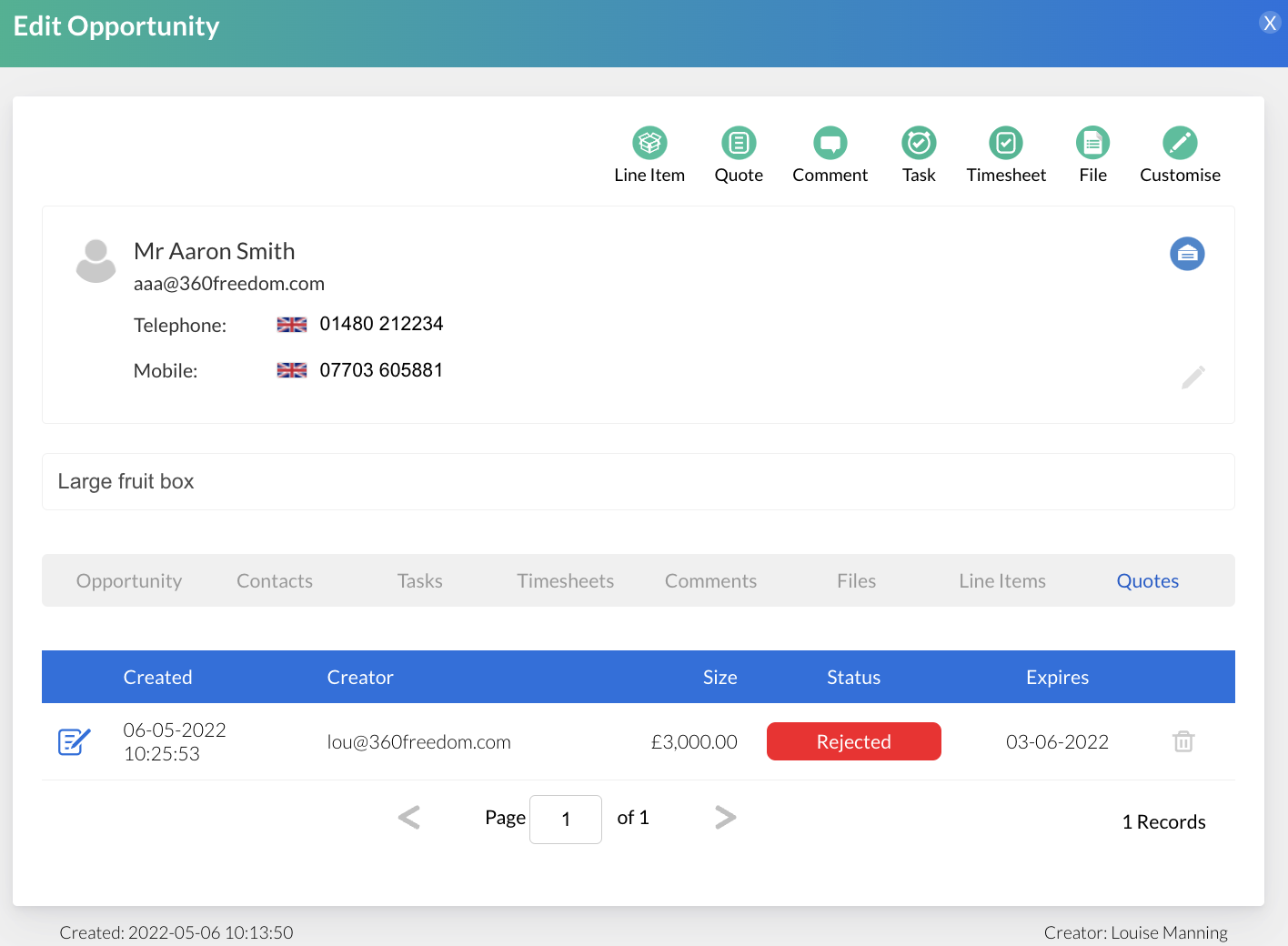Open the quote edit icon
Image resolution: width=1288 pixels, height=946 pixels.
point(74,742)
